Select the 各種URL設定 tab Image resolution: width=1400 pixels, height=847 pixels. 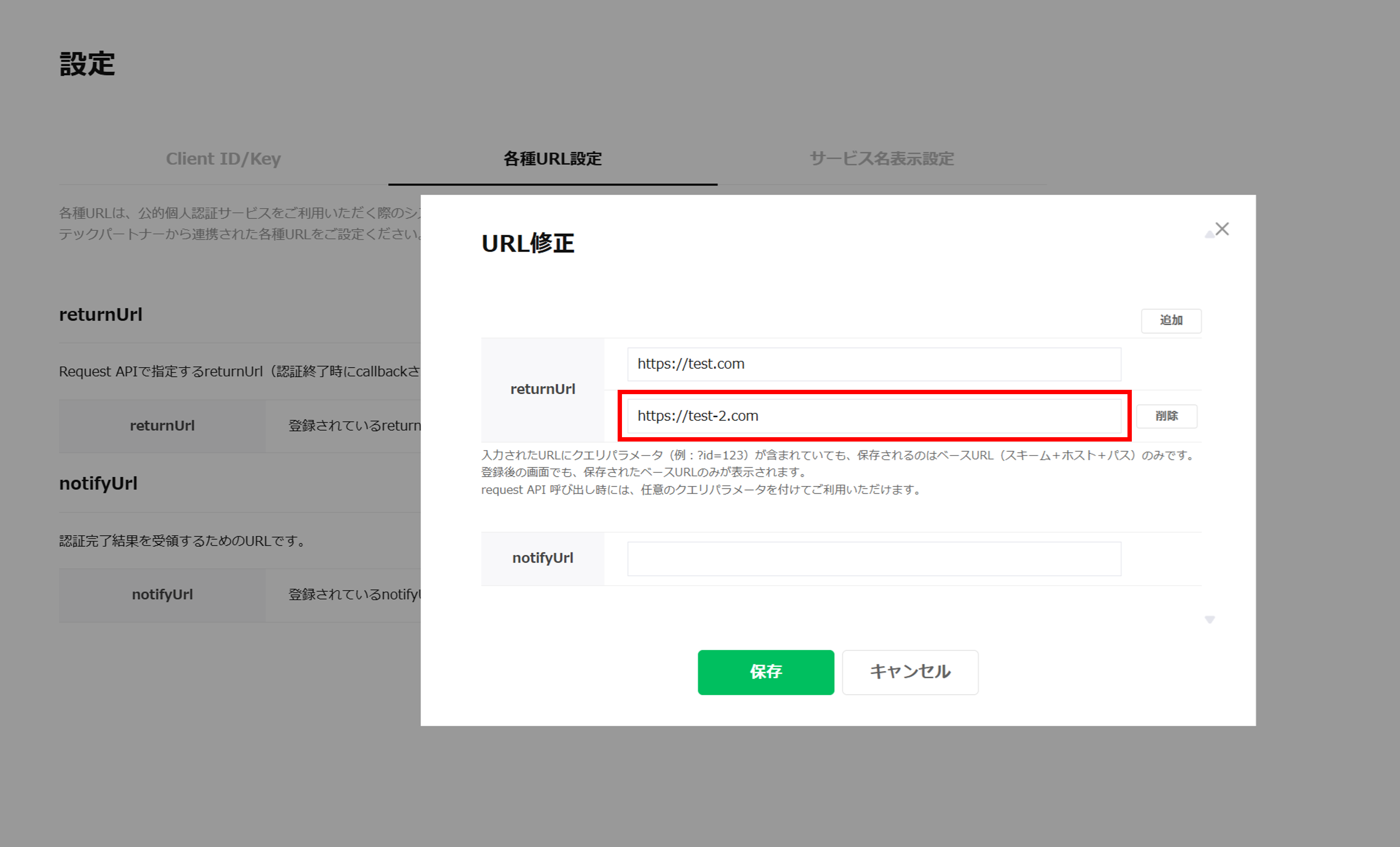(553, 159)
